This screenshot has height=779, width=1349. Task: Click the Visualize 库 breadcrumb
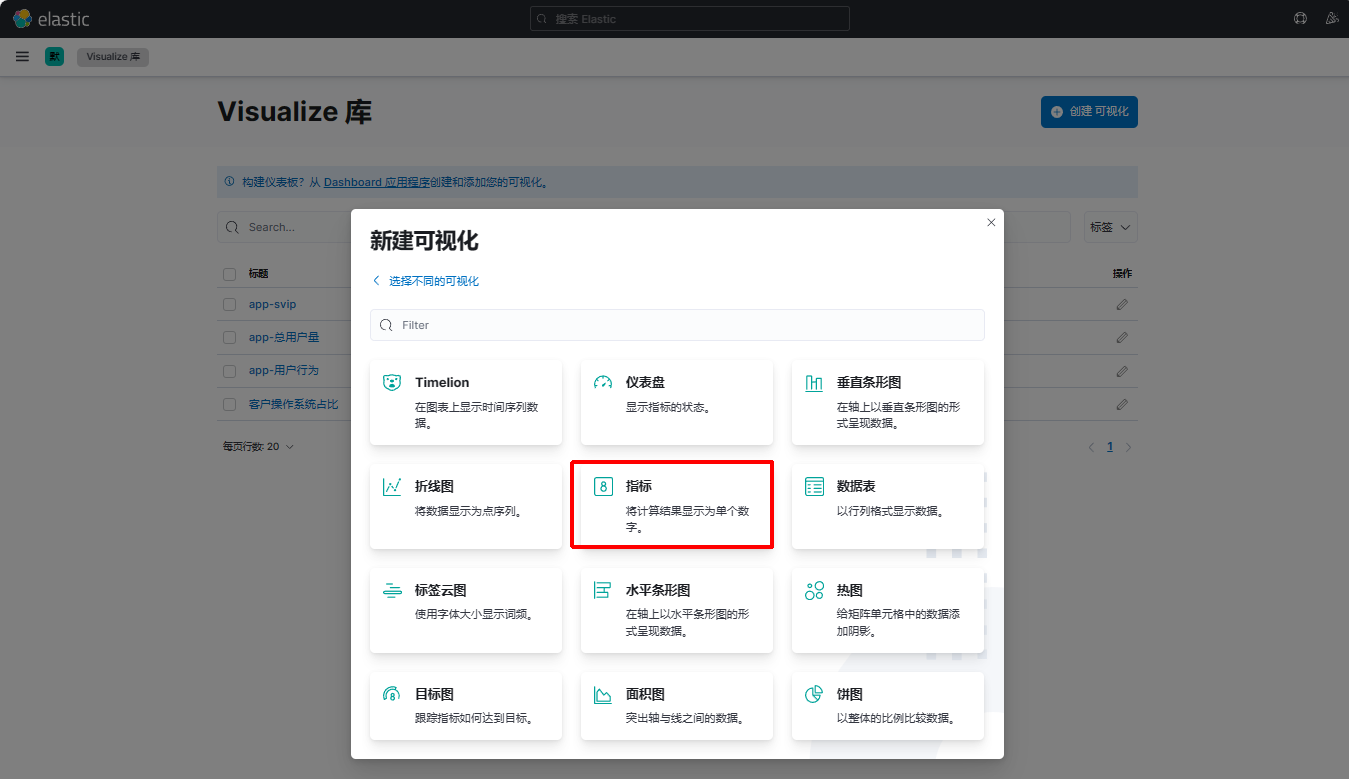click(x=113, y=57)
